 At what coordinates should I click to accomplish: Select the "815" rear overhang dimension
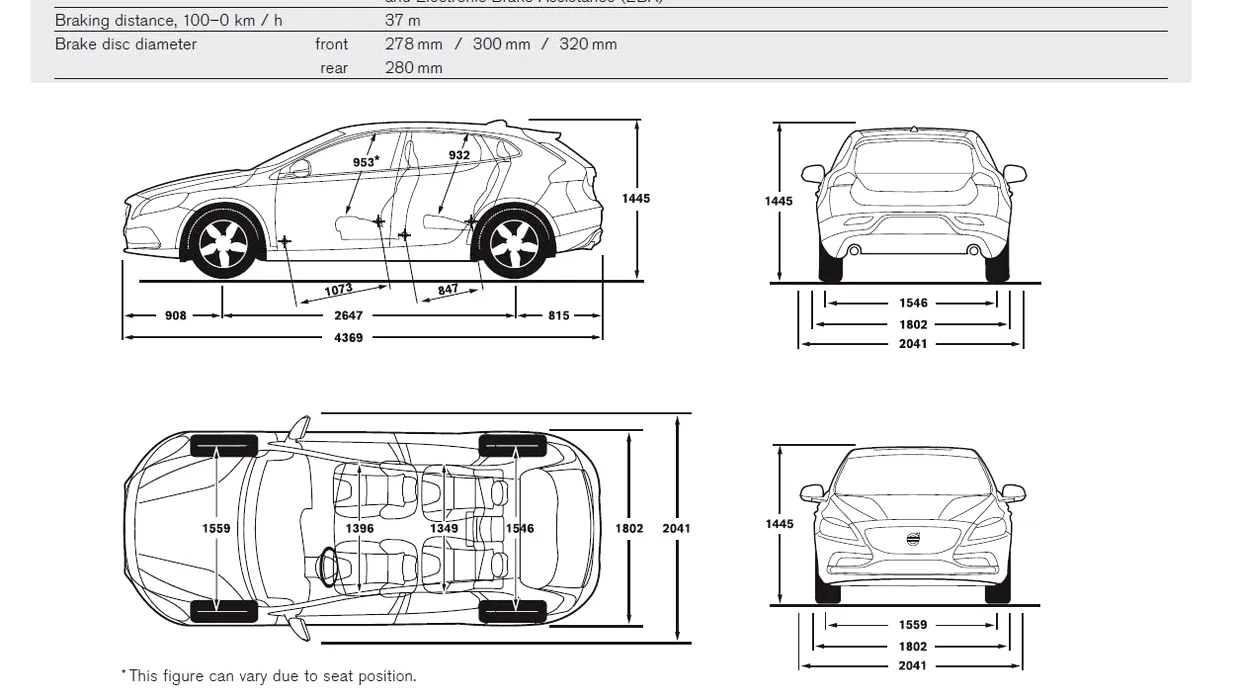[x=559, y=315]
